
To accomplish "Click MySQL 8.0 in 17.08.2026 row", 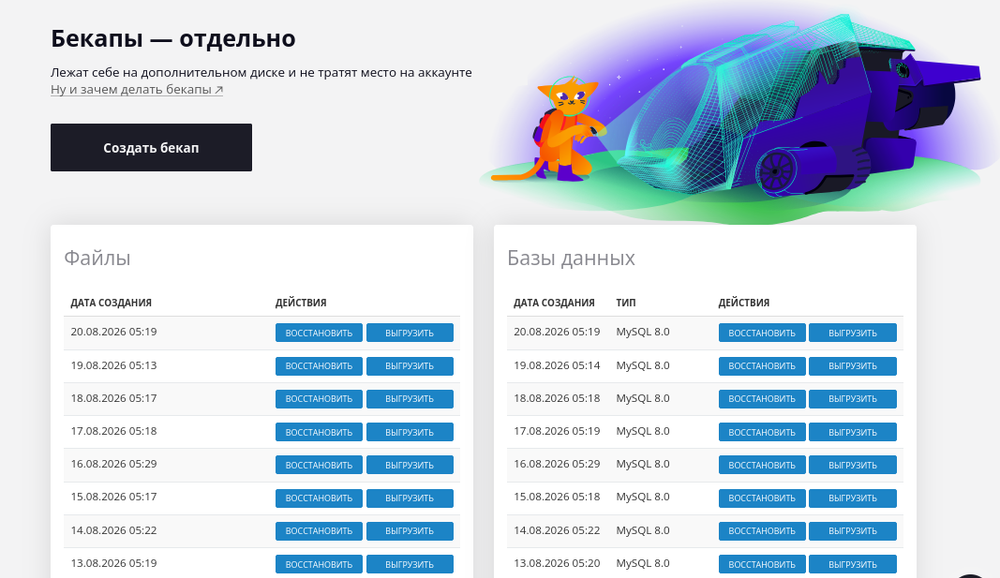I will tap(643, 431).
